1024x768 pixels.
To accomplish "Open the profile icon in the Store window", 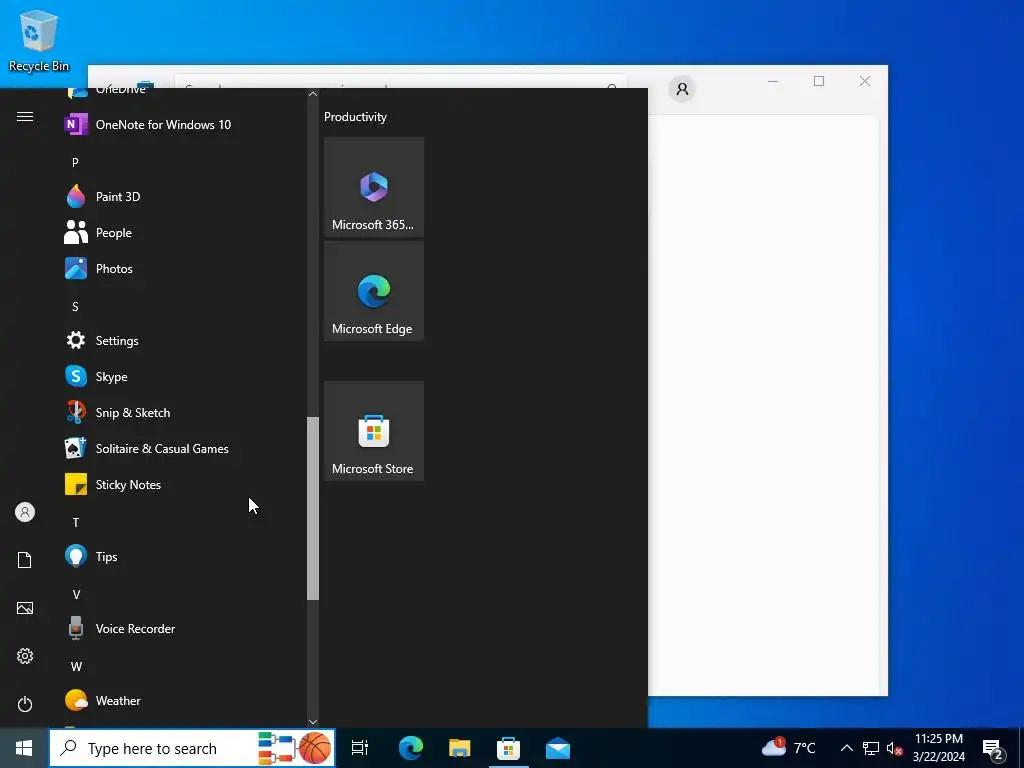I will tap(682, 89).
